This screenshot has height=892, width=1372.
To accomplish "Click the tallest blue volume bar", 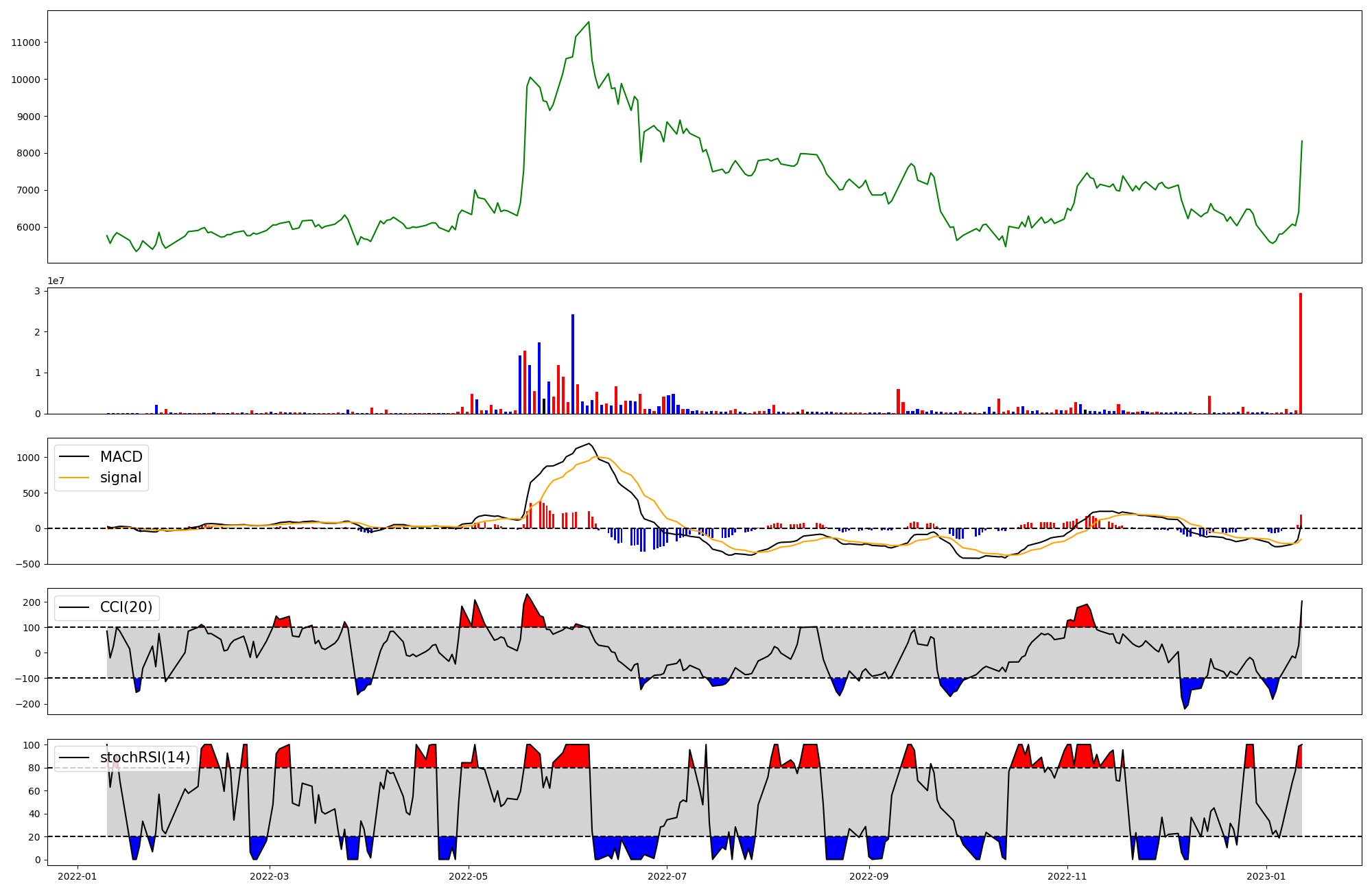I will point(573,364).
